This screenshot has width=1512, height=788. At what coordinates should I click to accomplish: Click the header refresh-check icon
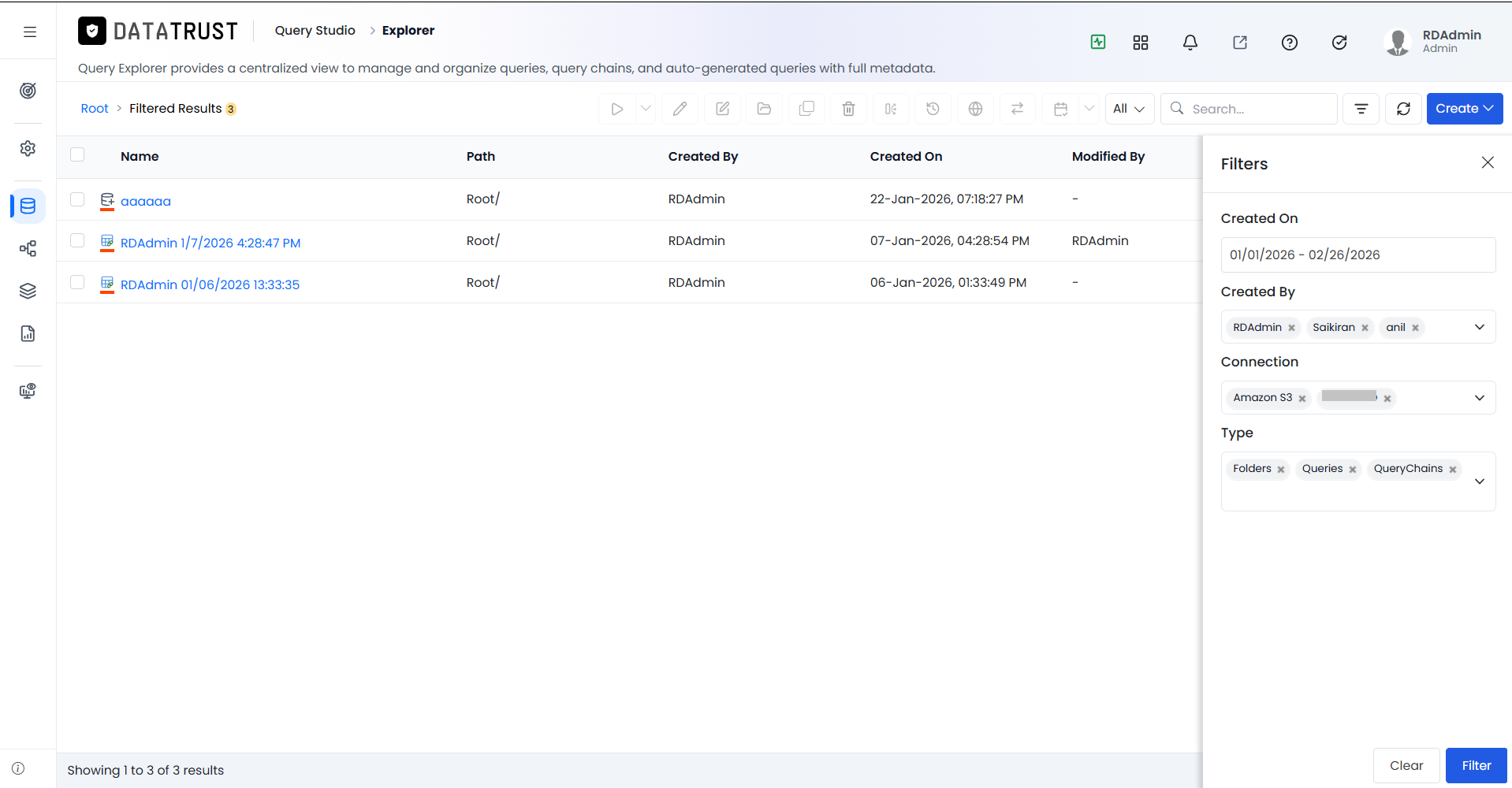tap(1339, 43)
